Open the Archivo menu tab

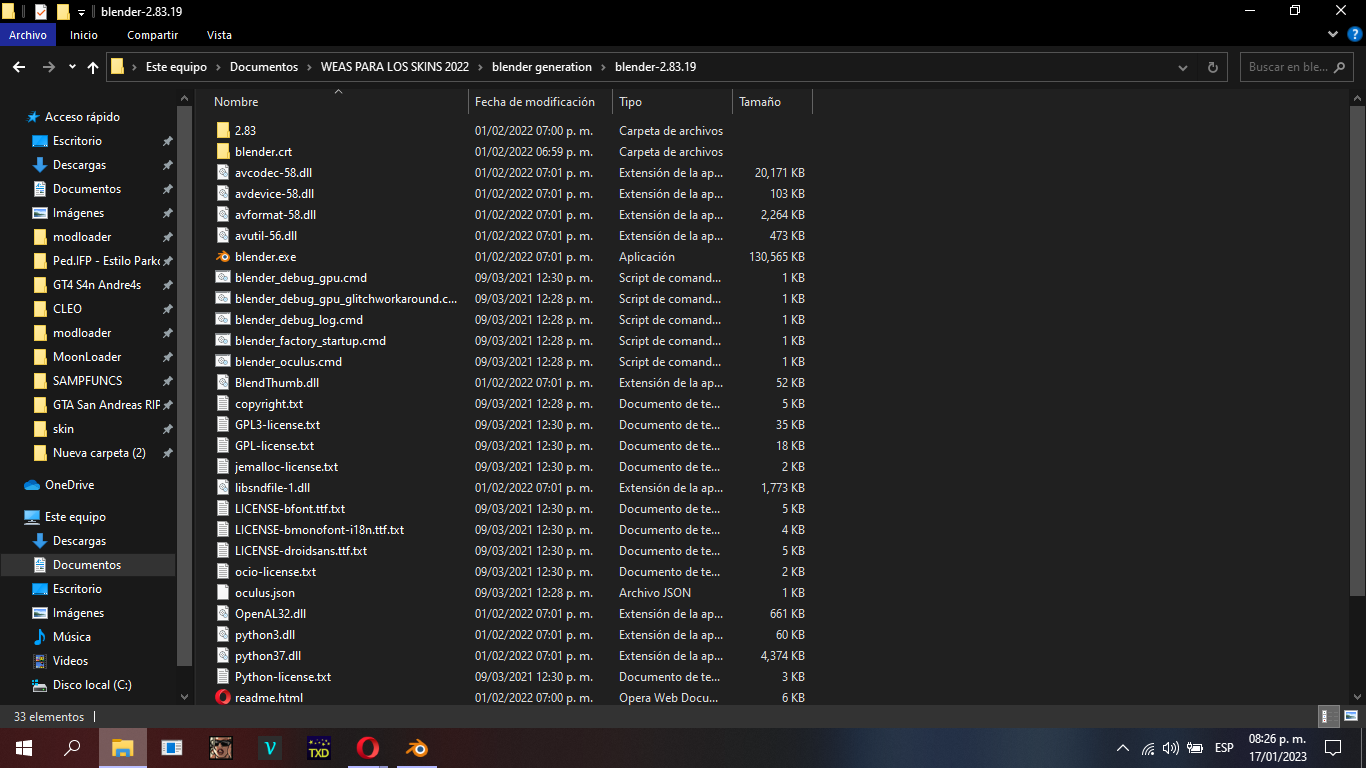coord(28,35)
